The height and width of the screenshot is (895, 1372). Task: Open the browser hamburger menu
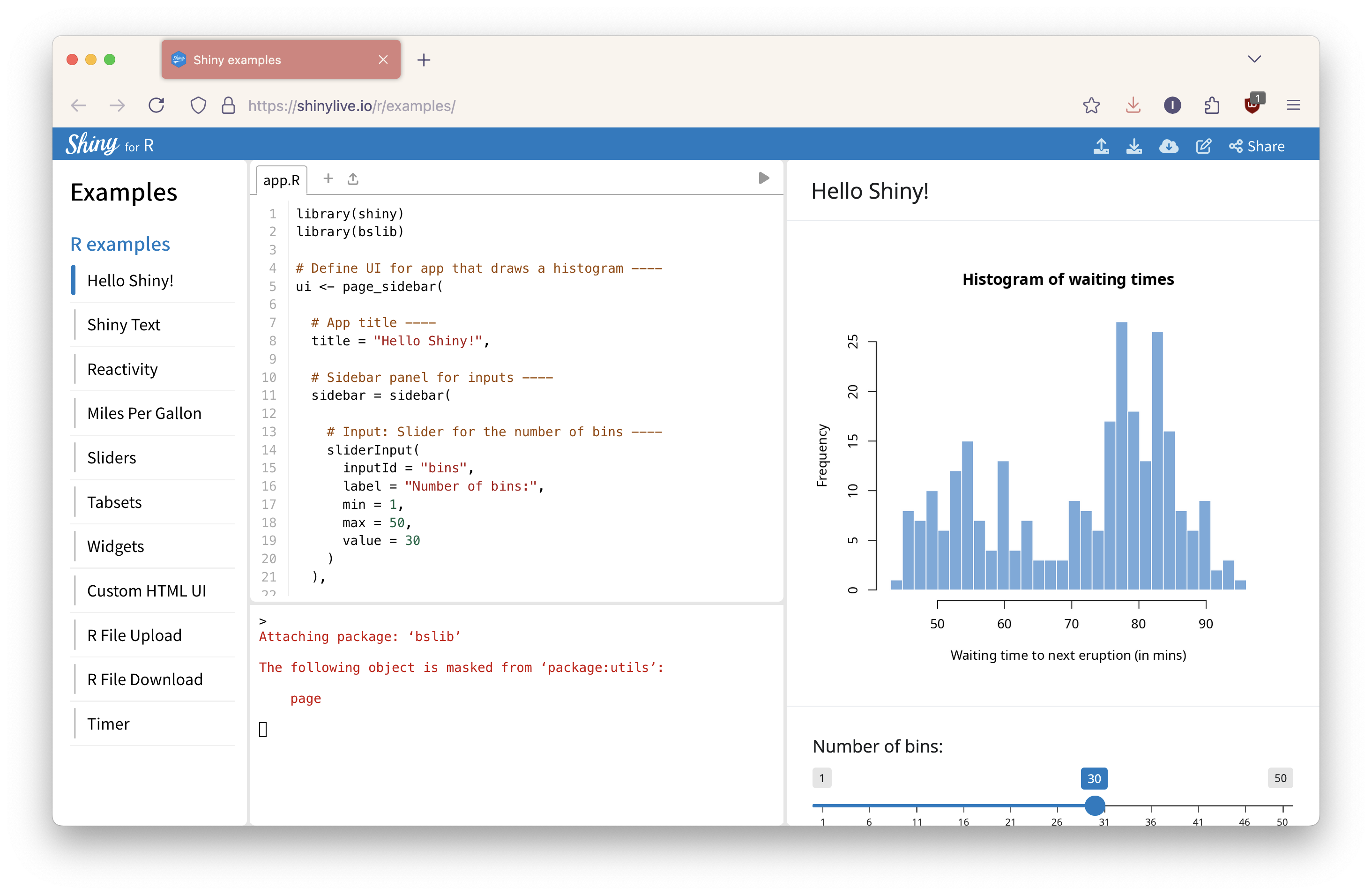(x=1293, y=105)
